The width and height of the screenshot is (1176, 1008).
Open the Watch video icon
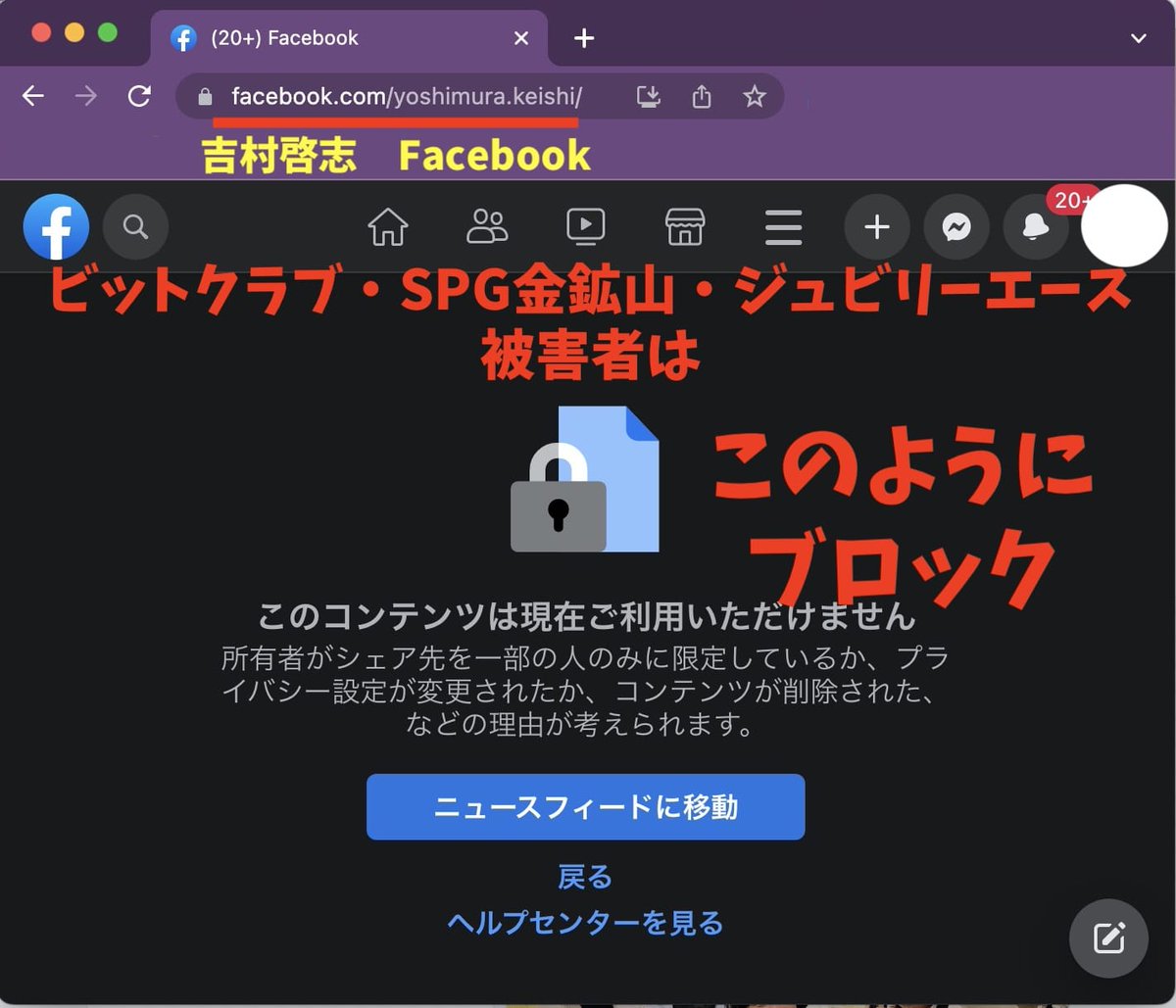(585, 227)
